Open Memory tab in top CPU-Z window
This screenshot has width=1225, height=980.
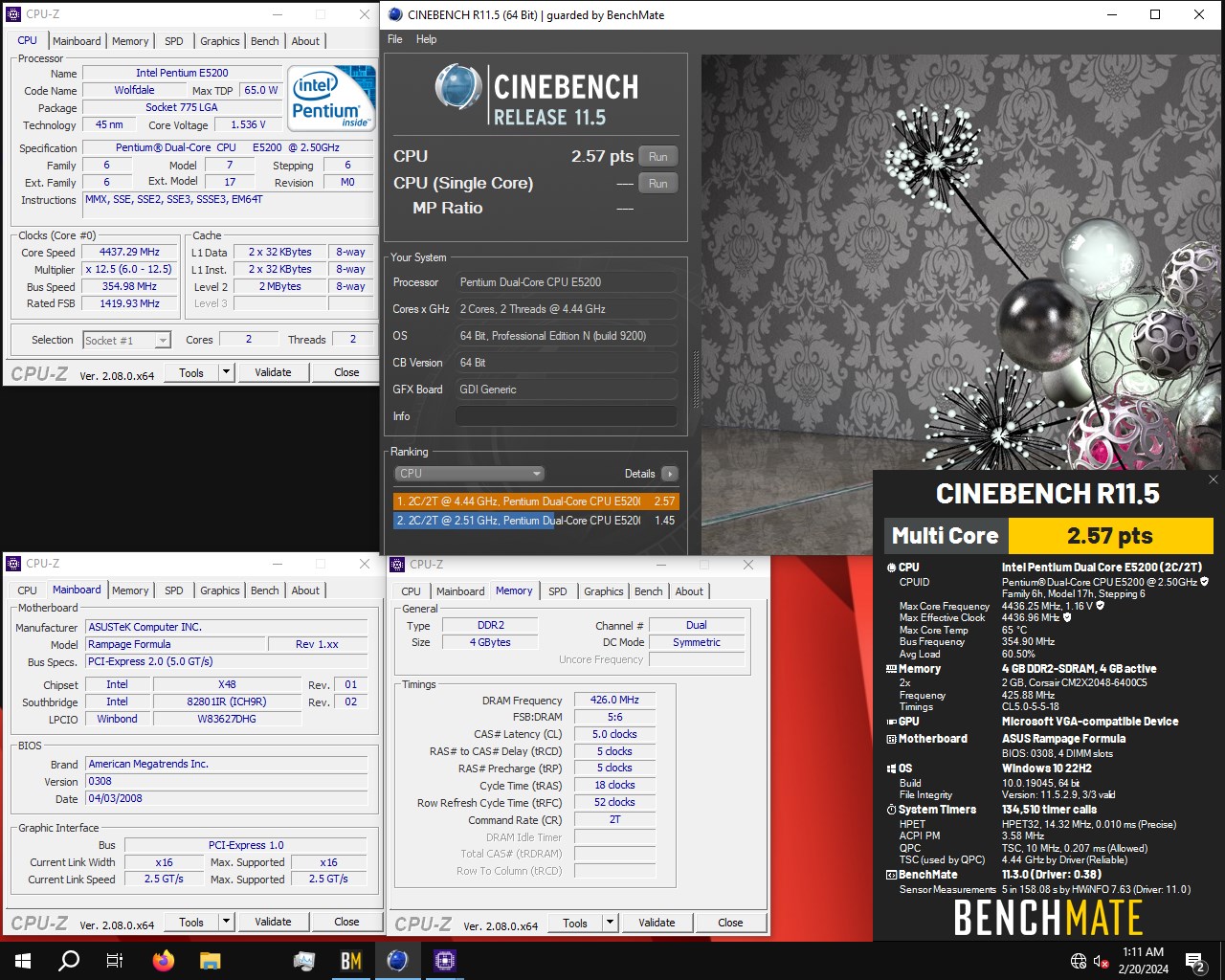tap(130, 41)
